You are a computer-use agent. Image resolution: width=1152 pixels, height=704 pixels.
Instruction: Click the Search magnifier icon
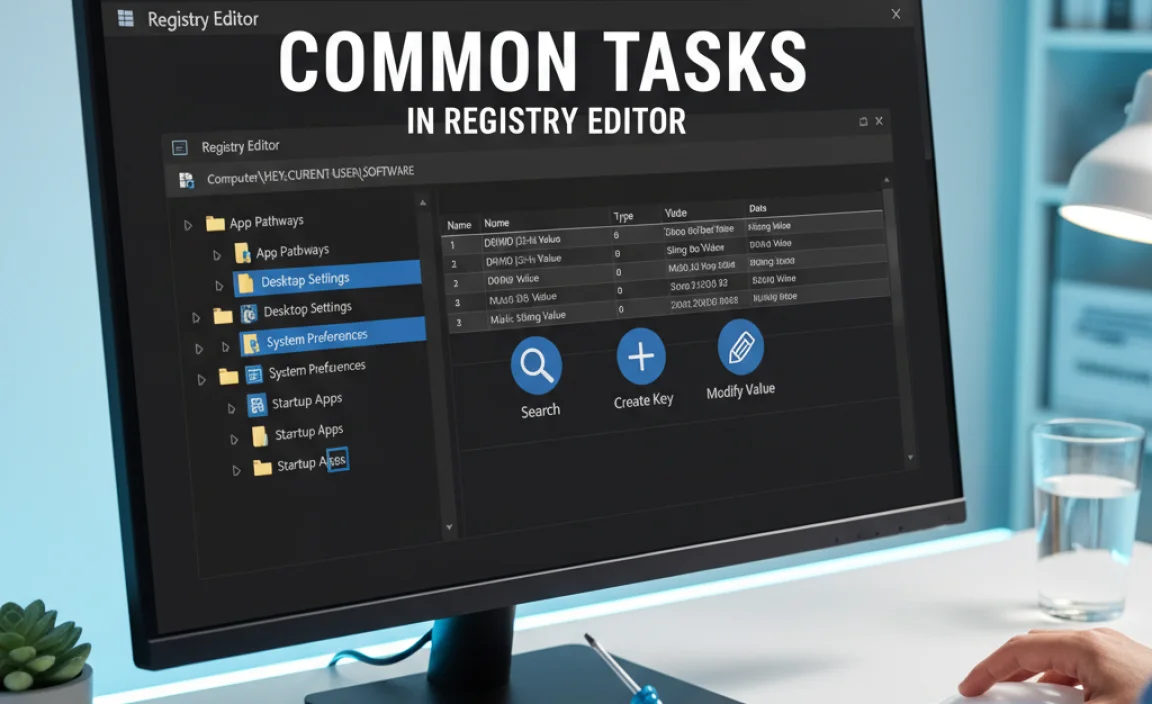click(537, 365)
